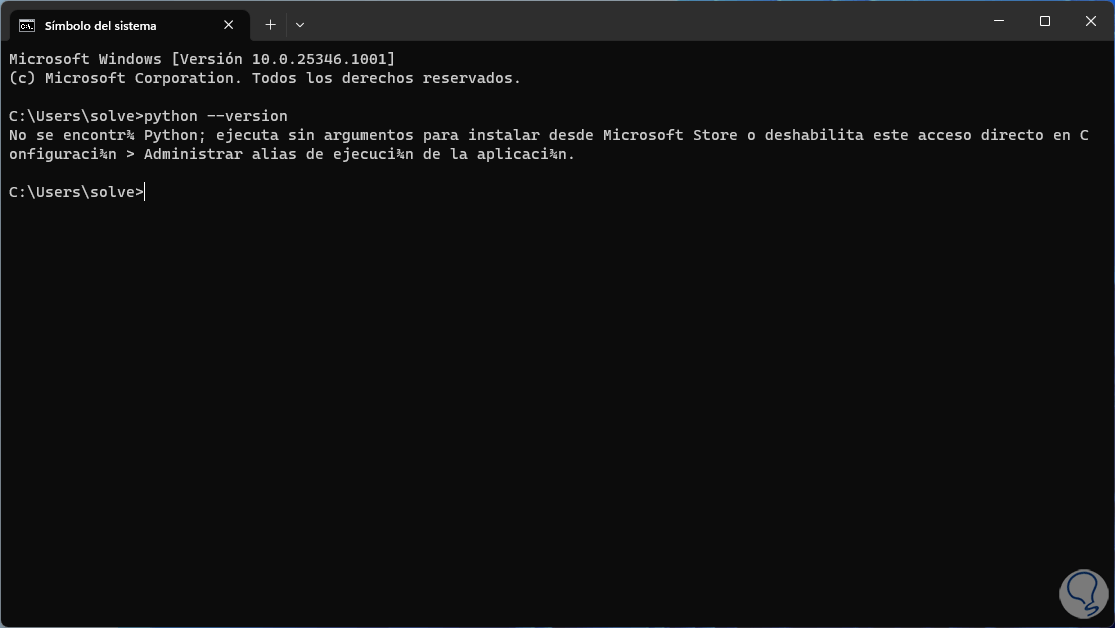Click the "Microsoft Windows" version header line

(x=85, y=59)
